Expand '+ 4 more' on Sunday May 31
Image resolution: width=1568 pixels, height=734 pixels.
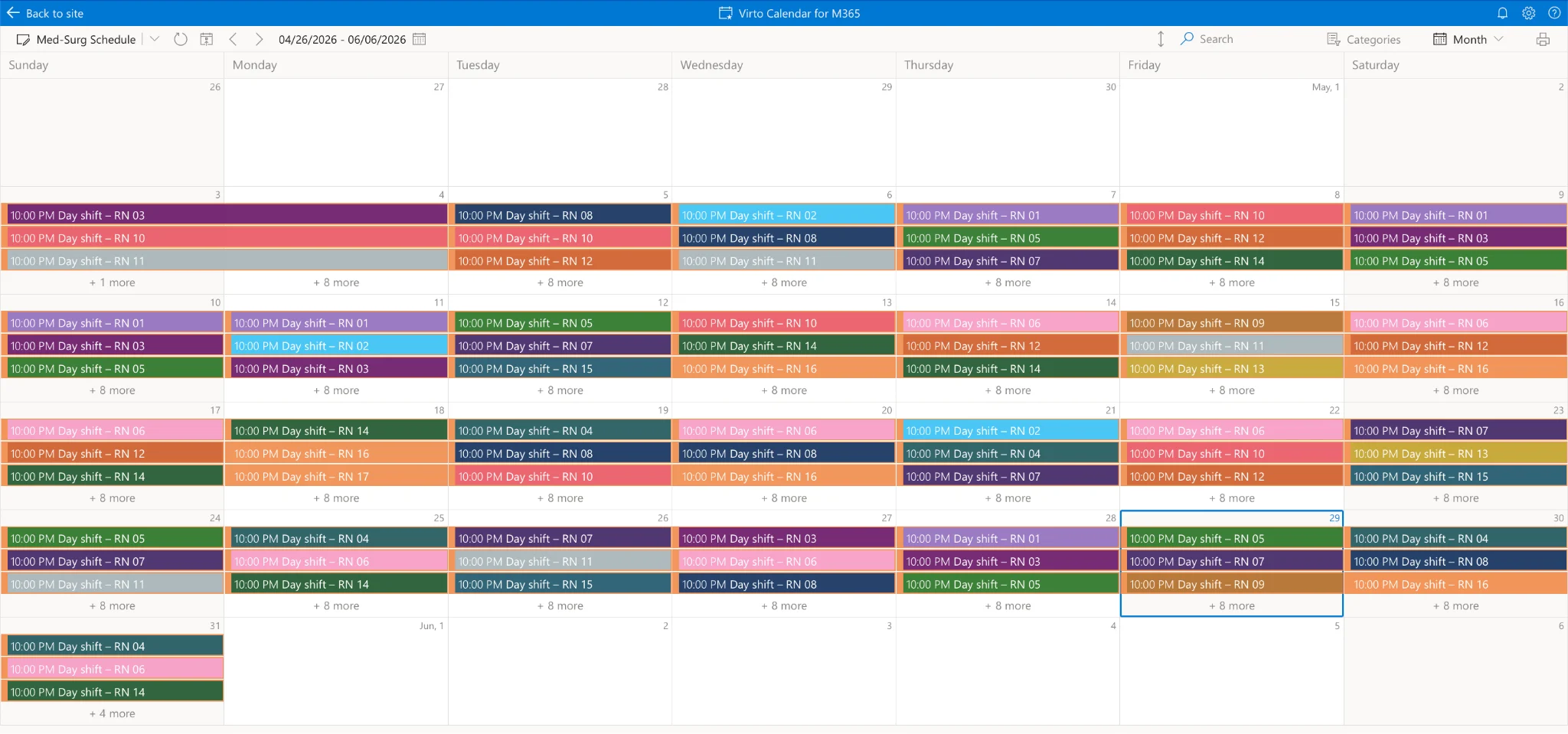113,713
